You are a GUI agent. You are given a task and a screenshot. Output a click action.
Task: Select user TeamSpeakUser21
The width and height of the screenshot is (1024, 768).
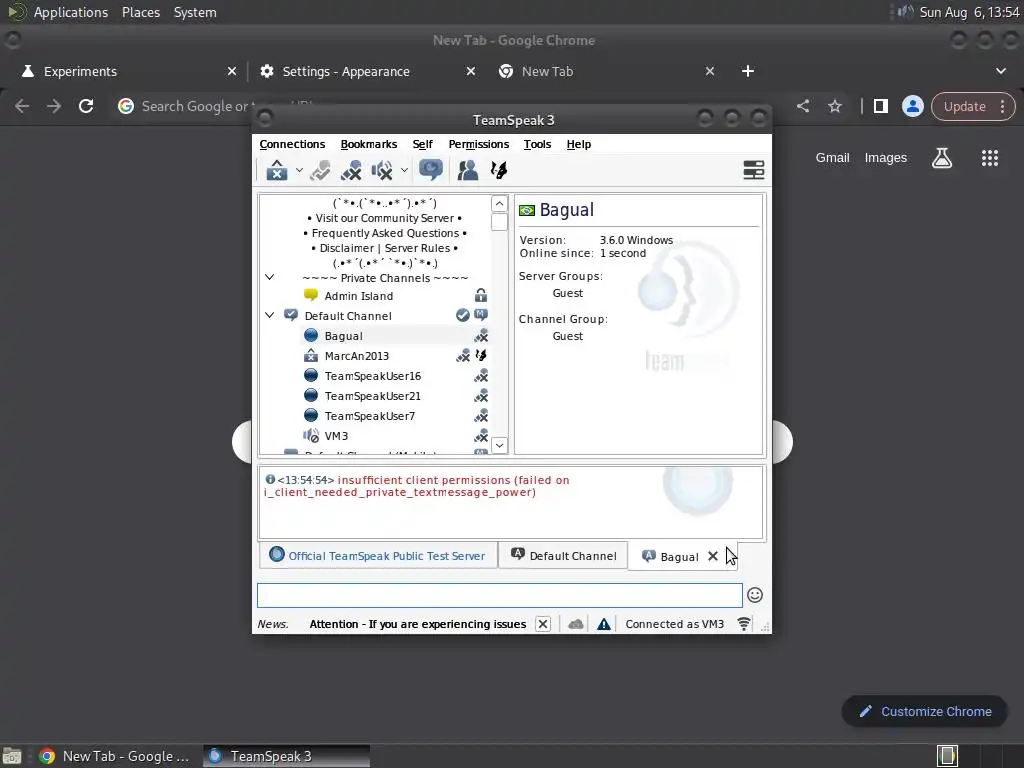point(373,396)
